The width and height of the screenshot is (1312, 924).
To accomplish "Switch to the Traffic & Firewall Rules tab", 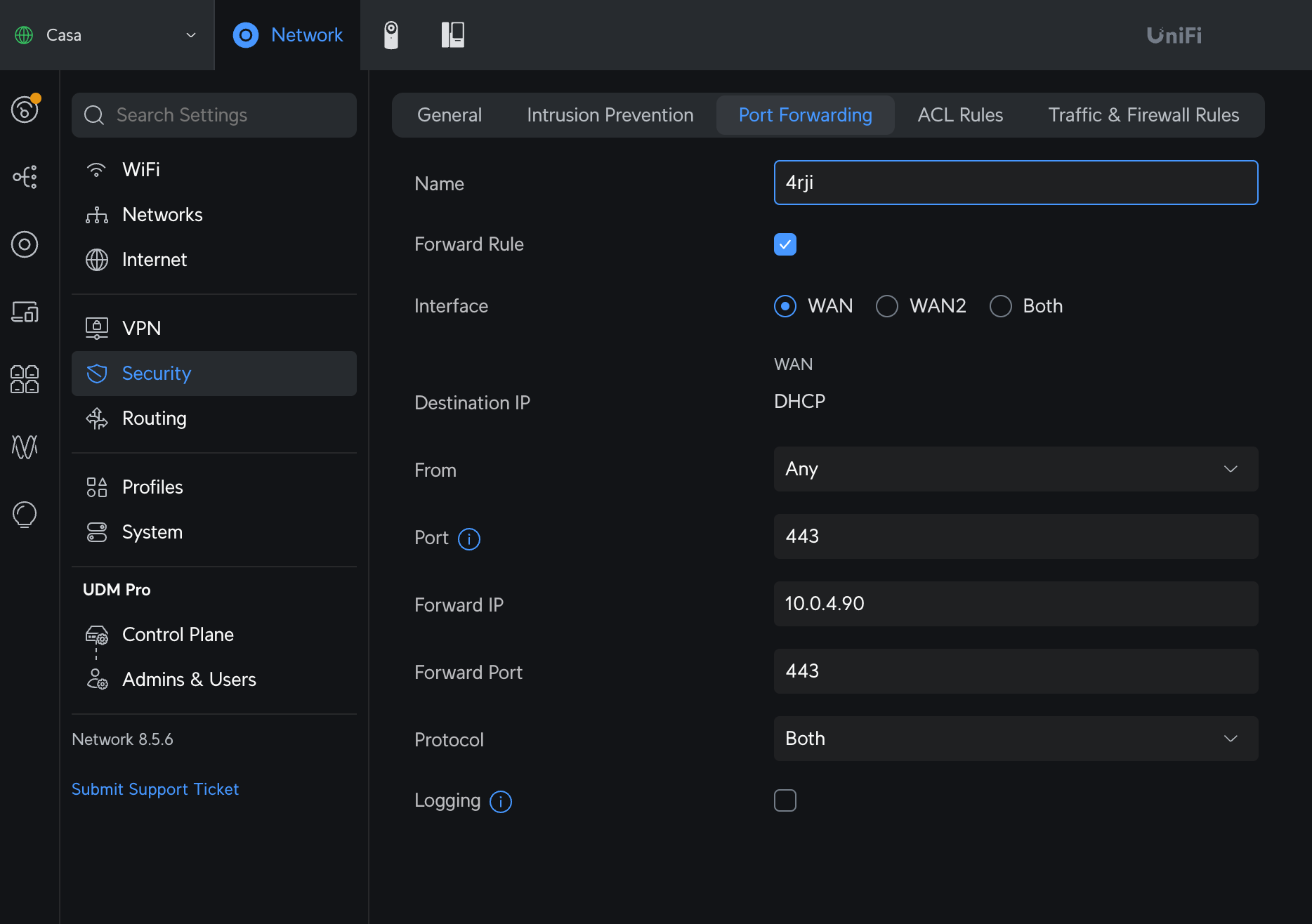I will pos(1143,115).
